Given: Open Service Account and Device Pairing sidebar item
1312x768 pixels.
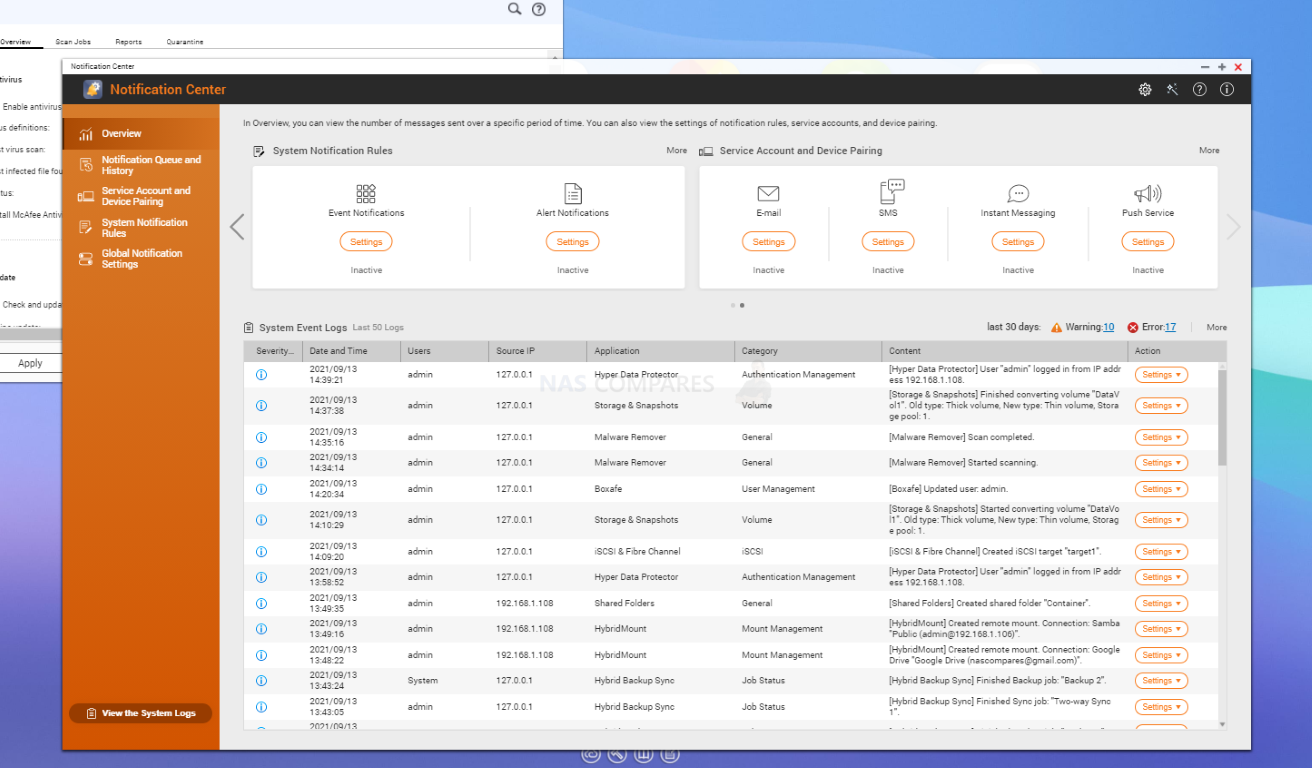Looking at the screenshot, I should pyautogui.click(x=140, y=196).
